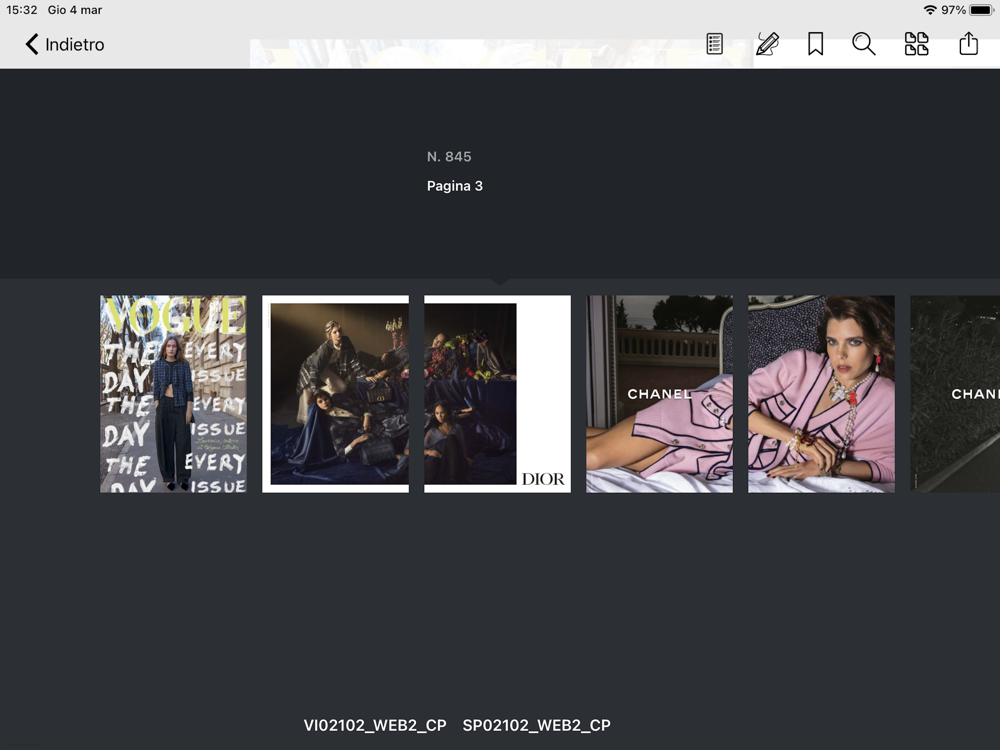This screenshot has width=1000, height=750.
Task: Click the 'Pagina 3' page label
Action: pos(455,186)
